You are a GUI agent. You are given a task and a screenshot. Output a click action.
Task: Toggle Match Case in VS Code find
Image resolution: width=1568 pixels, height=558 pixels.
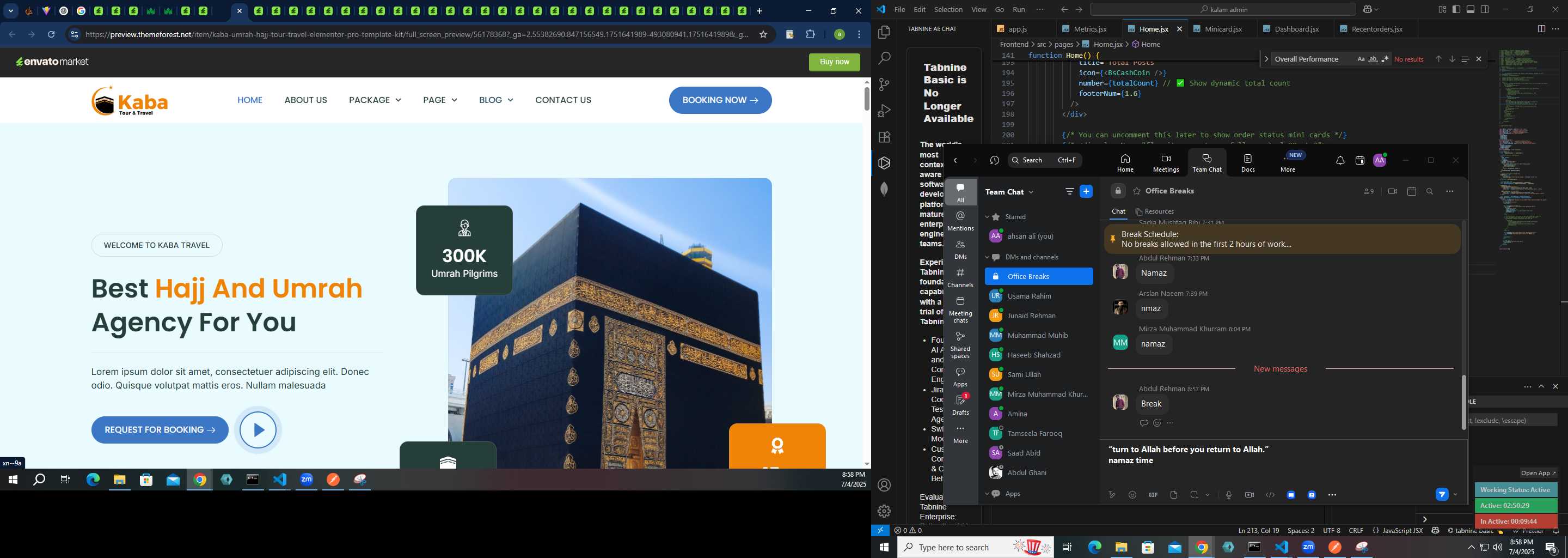coord(1361,59)
